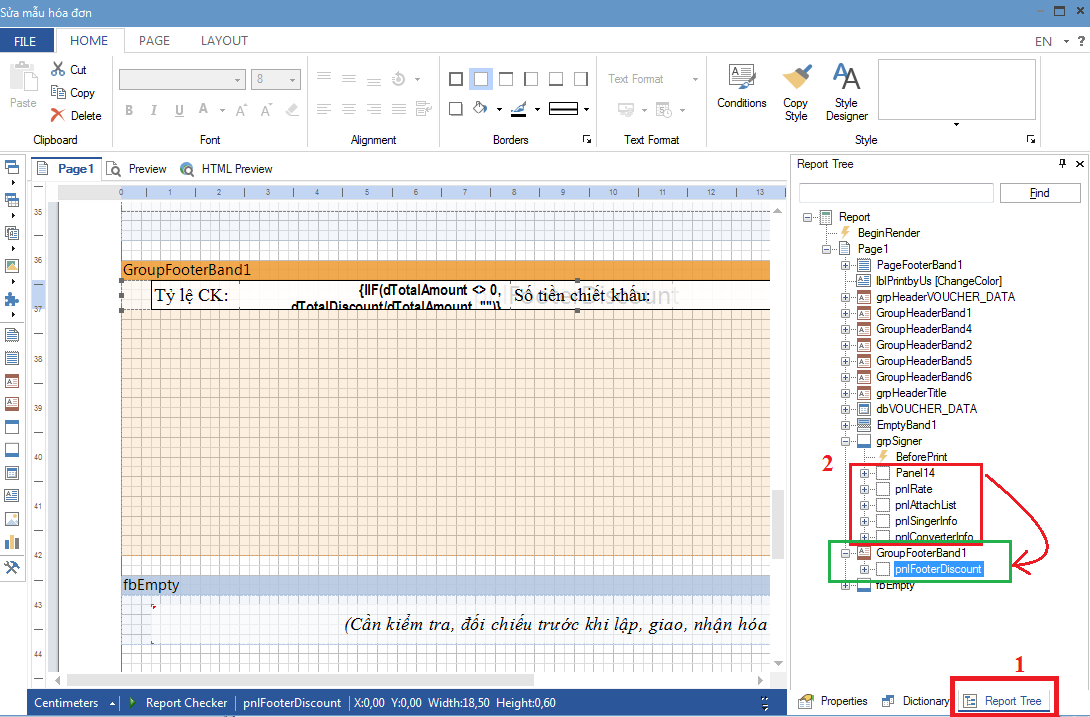Click the Delete red X icon
This screenshot has width=1090, height=717.
tap(58, 115)
